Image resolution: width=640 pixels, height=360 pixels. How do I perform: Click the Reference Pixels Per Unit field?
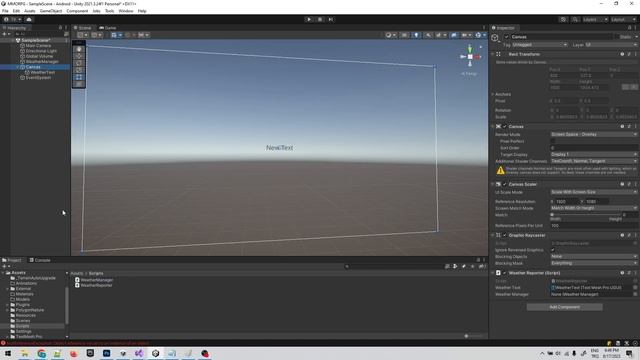point(593,225)
